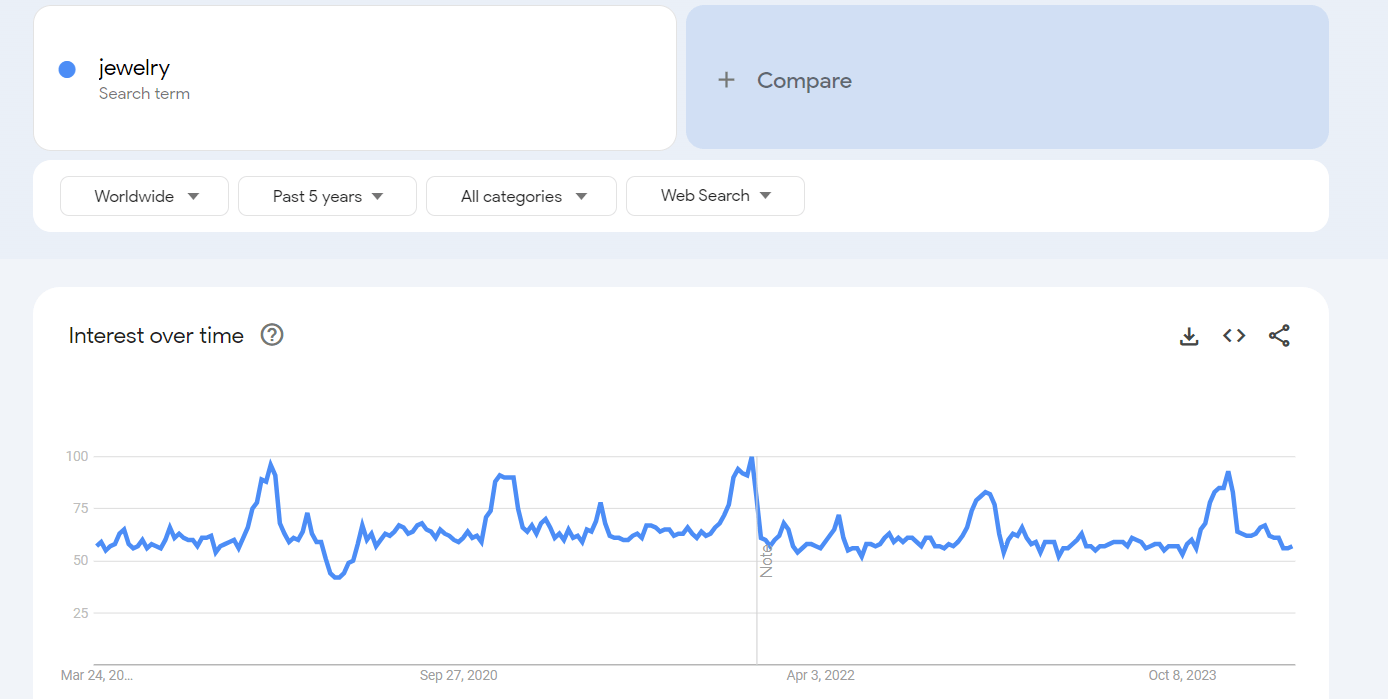Click the Note marker on chart
Image resolution: width=1388 pixels, height=699 pixels.
(x=767, y=560)
